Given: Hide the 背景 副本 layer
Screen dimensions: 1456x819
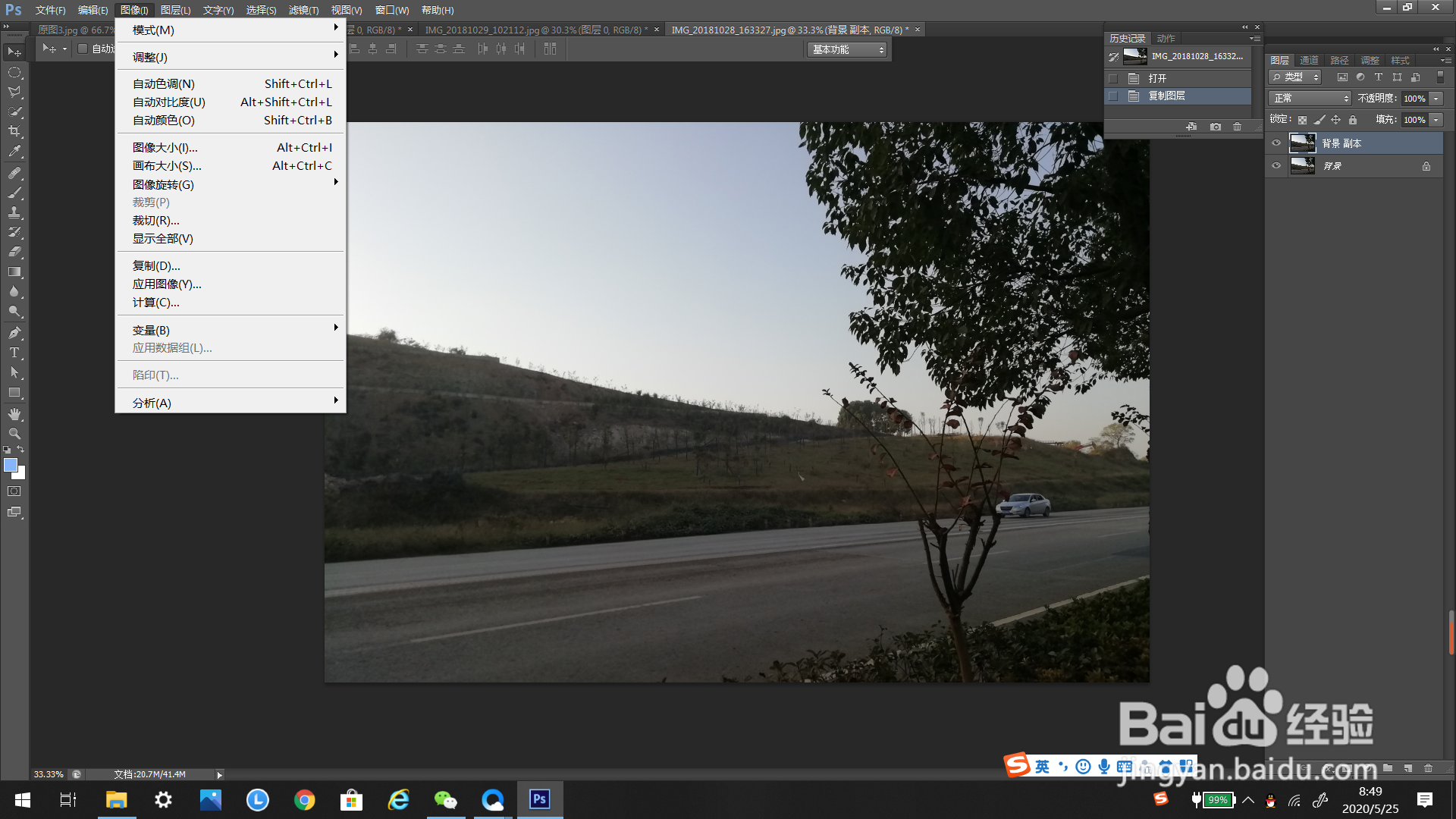Looking at the screenshot, I should tap(1276, 143).
